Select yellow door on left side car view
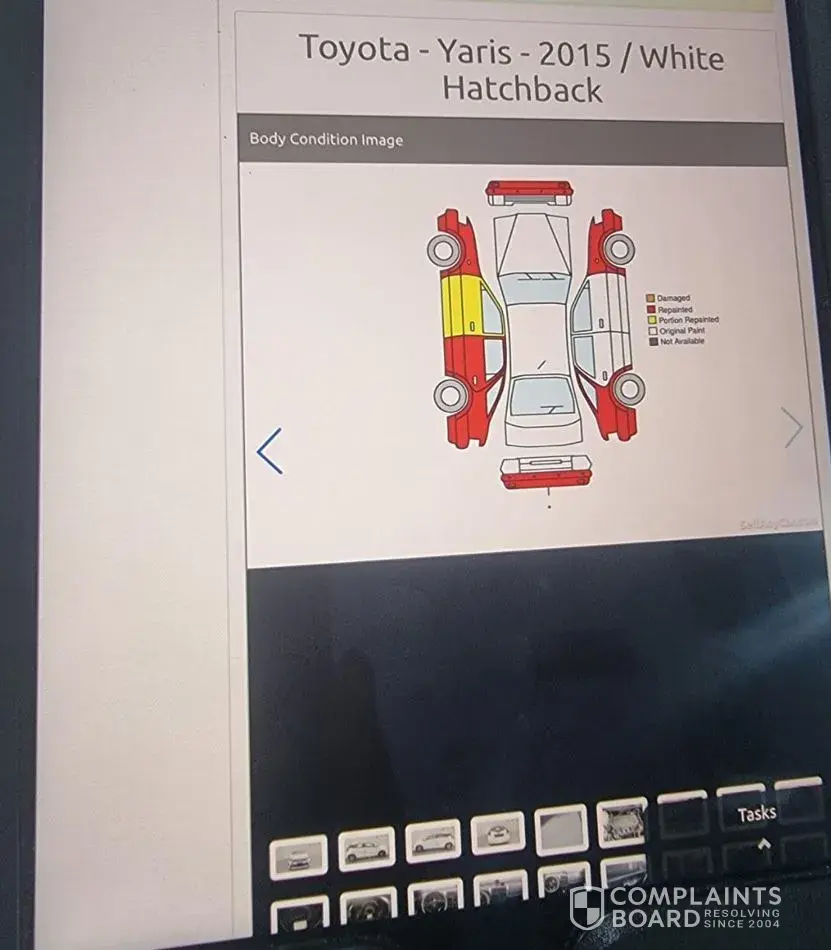 (463, 306)
